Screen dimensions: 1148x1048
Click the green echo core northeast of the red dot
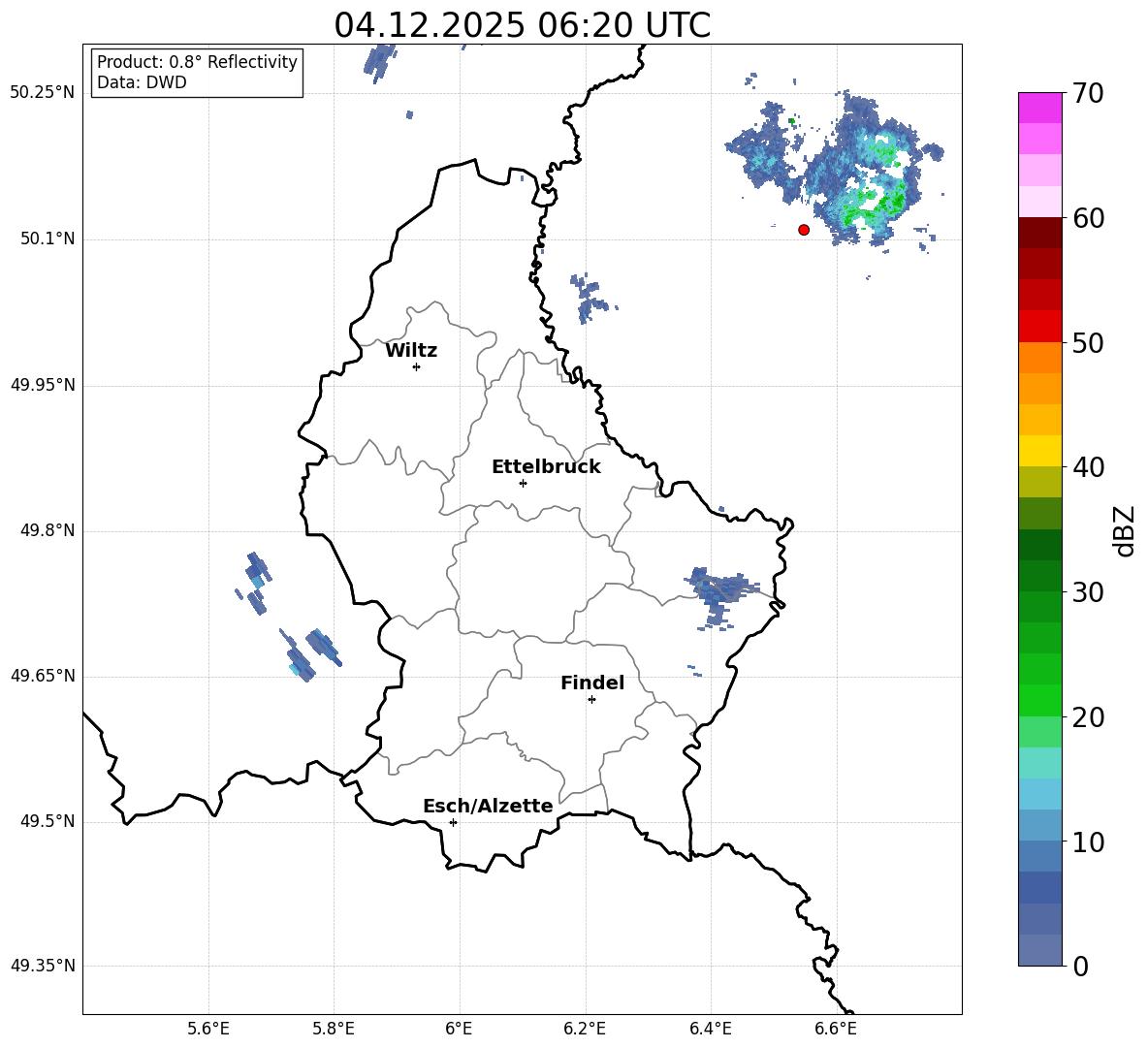[876, 202]
